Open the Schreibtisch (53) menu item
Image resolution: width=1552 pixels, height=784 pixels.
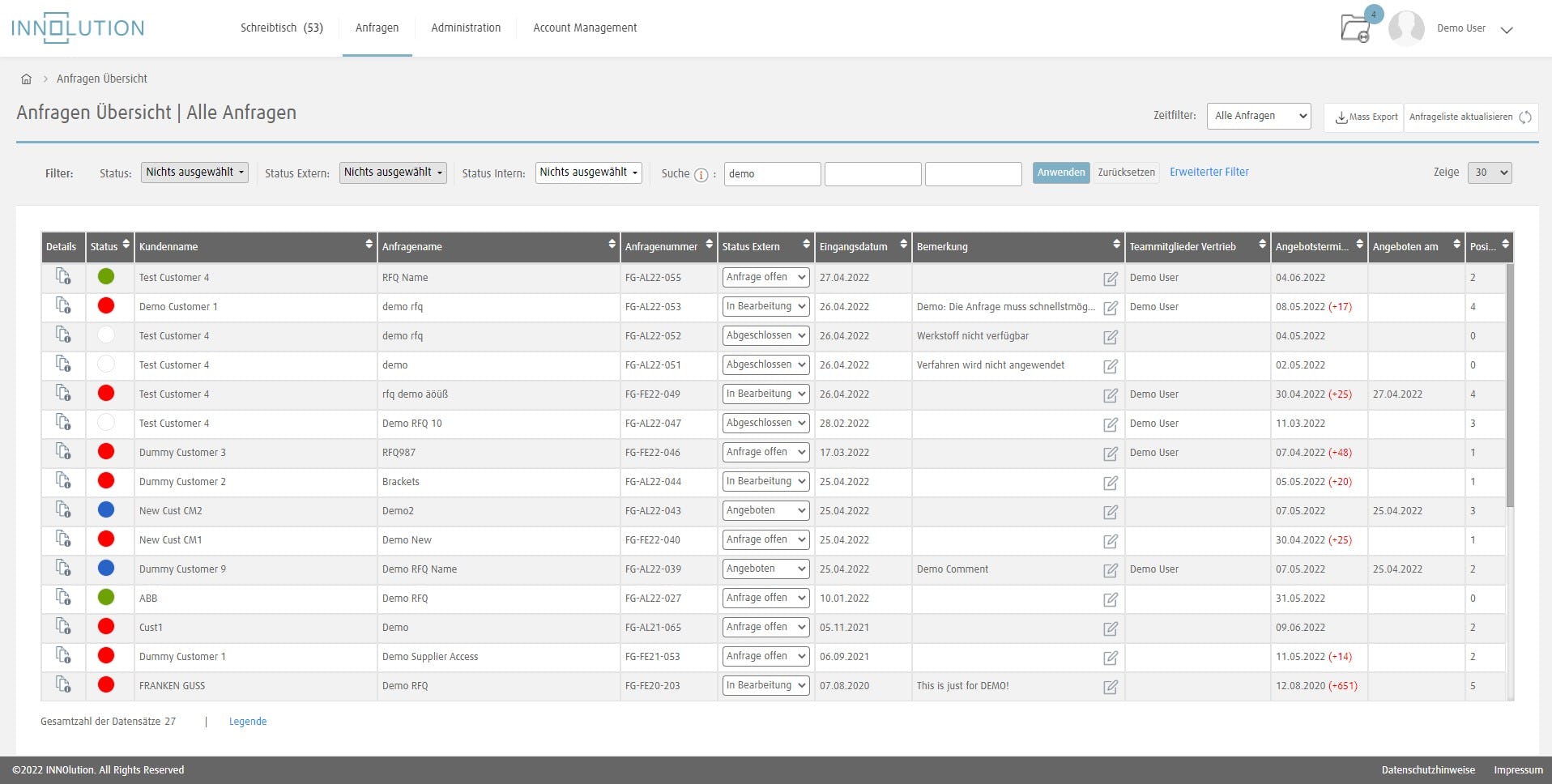(281, 27)
